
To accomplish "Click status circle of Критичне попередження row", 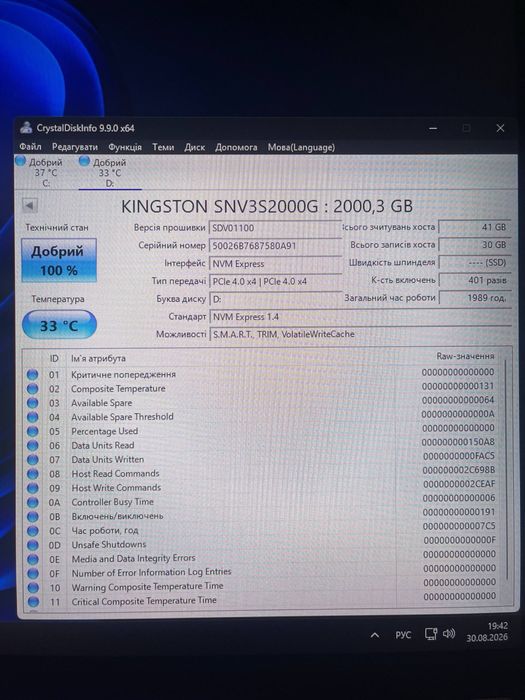I will [x=33, y=375].
